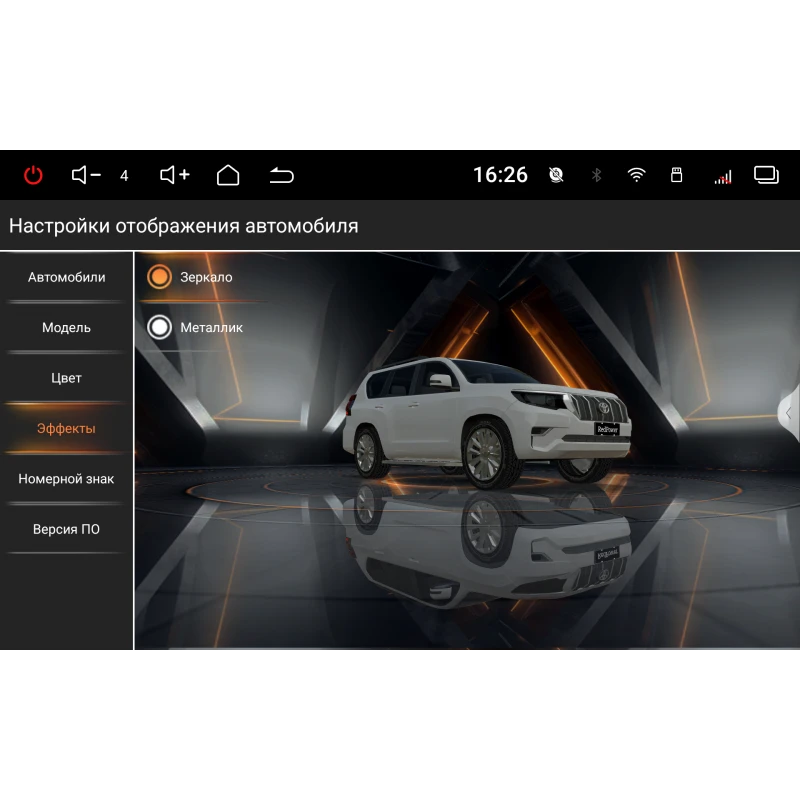Tap the cellular signal strength icon
Viewport: 800px width, 800px height.
click(x=722, y=177)
